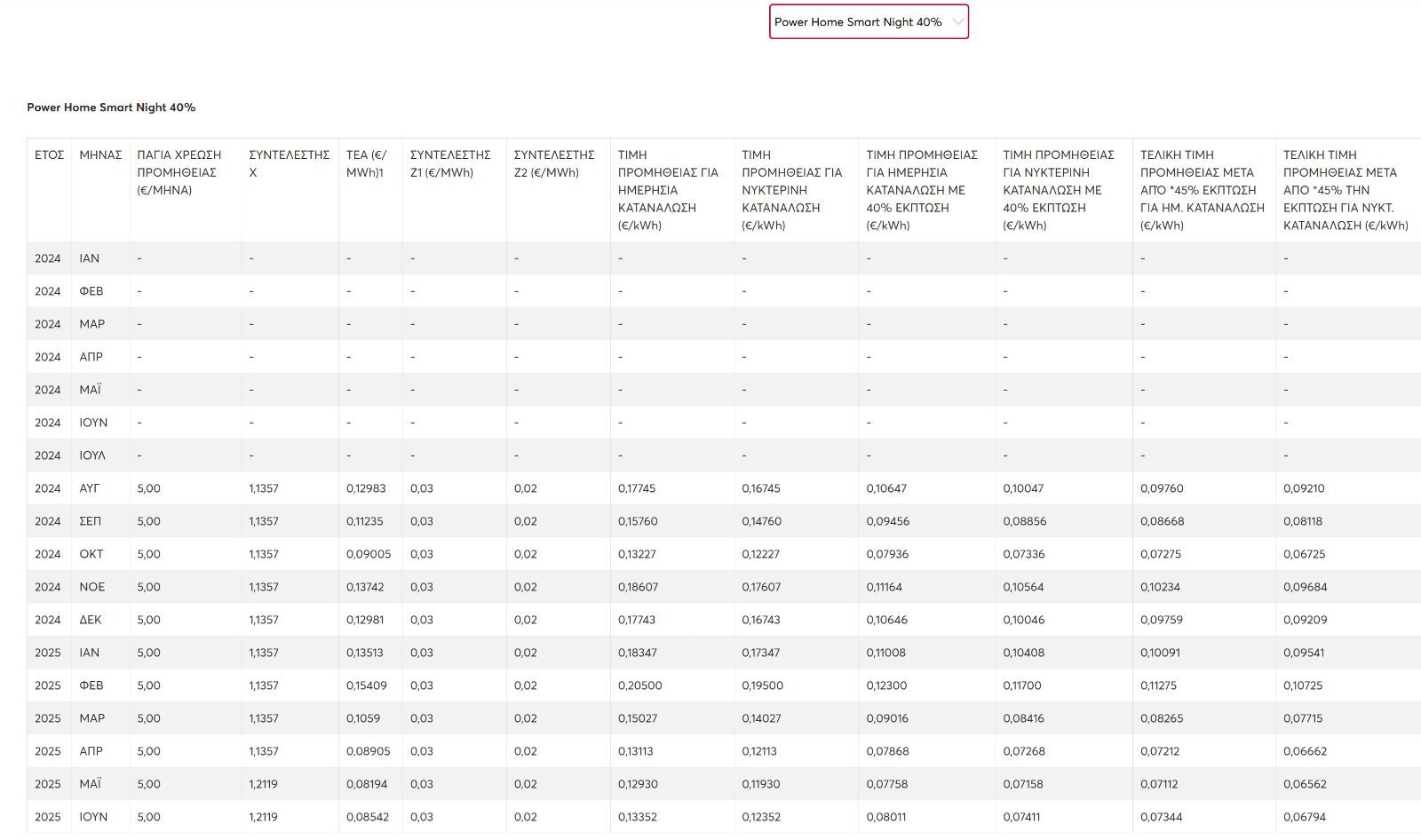Click final daytime price 0,07344
The height and width of the screenshot is (840, 1421).
(x=1162, y=817)
